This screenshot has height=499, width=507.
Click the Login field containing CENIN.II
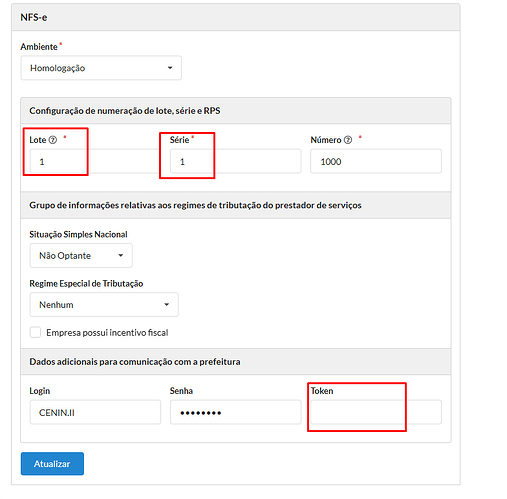[x=95, y=413]
